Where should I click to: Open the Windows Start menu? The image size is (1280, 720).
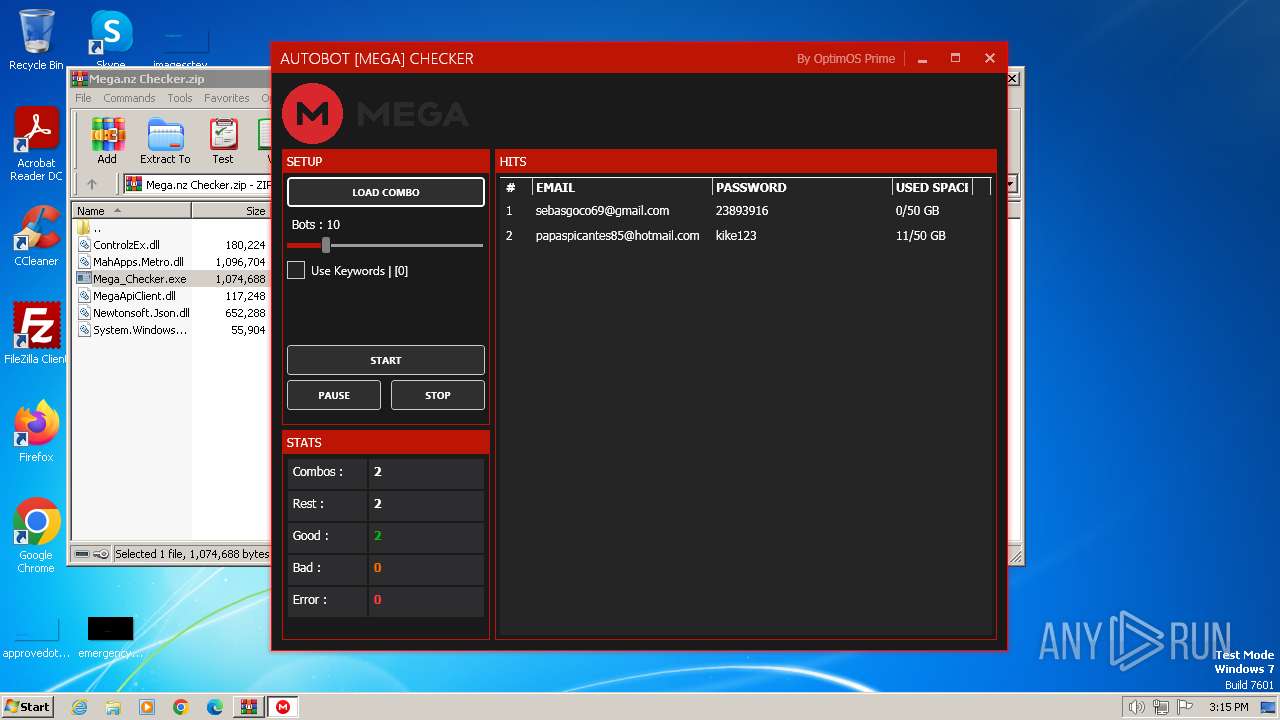[28, 707]
